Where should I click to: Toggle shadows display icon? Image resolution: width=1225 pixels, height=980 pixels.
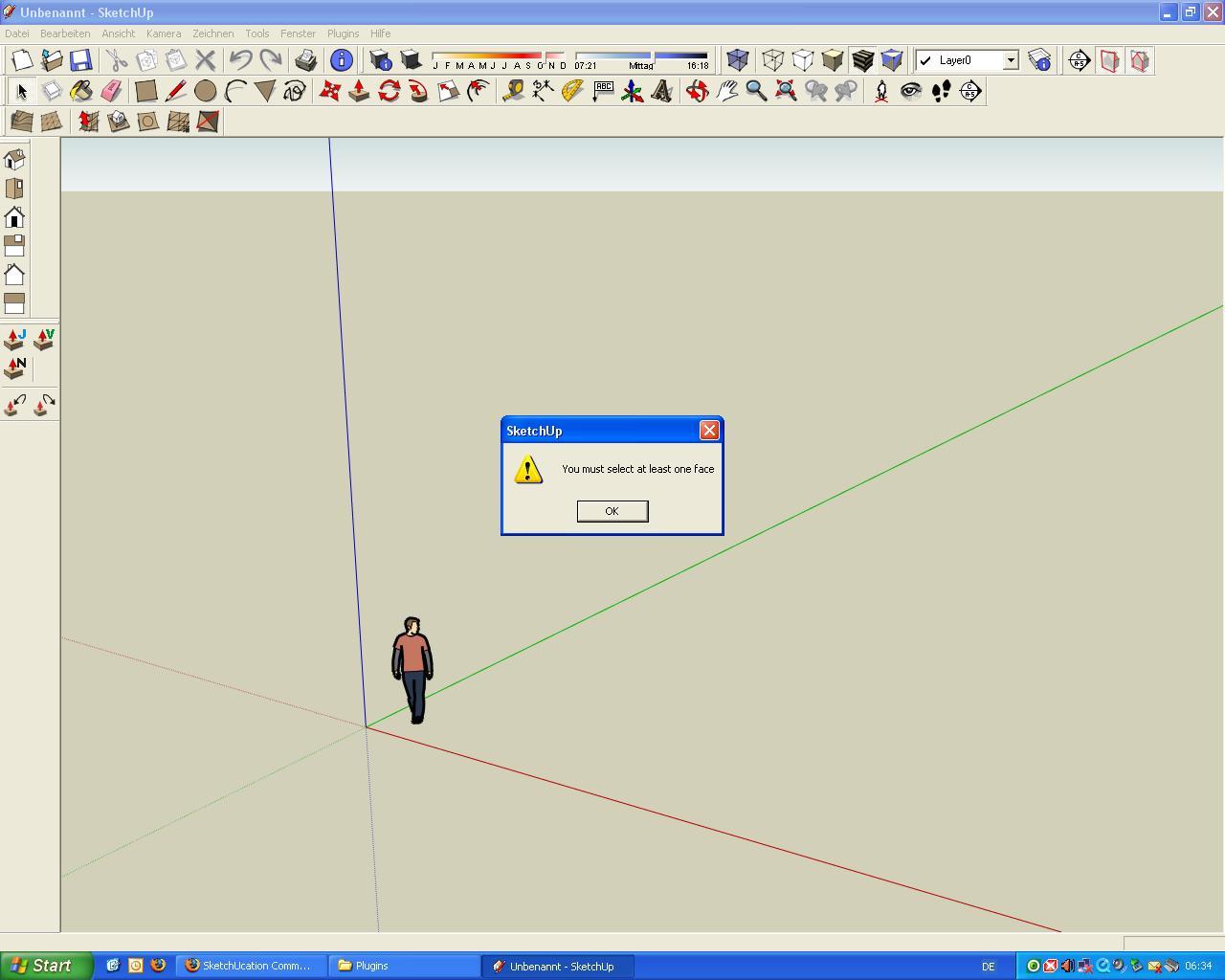[x=411, y=60]
